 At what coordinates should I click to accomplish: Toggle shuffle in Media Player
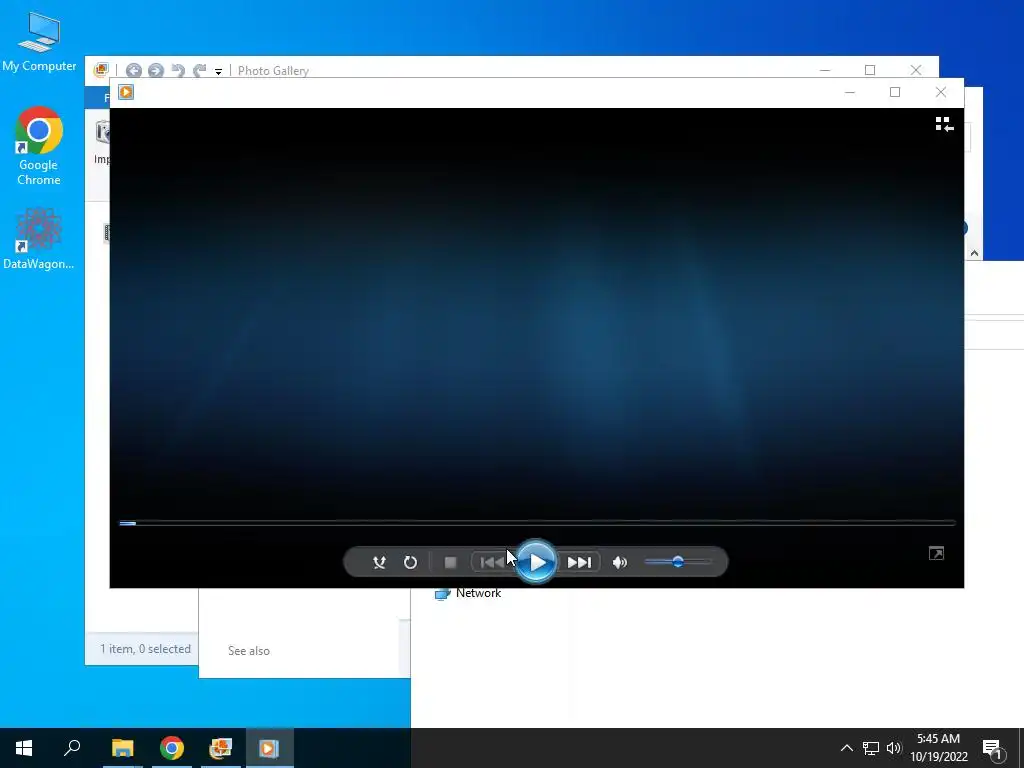coord(379,562)
